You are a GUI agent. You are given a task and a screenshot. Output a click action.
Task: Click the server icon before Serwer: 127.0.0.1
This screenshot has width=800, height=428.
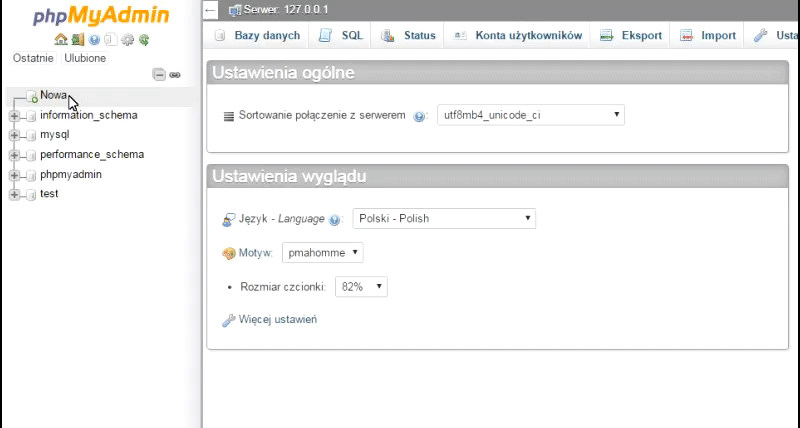coord(235,10)
